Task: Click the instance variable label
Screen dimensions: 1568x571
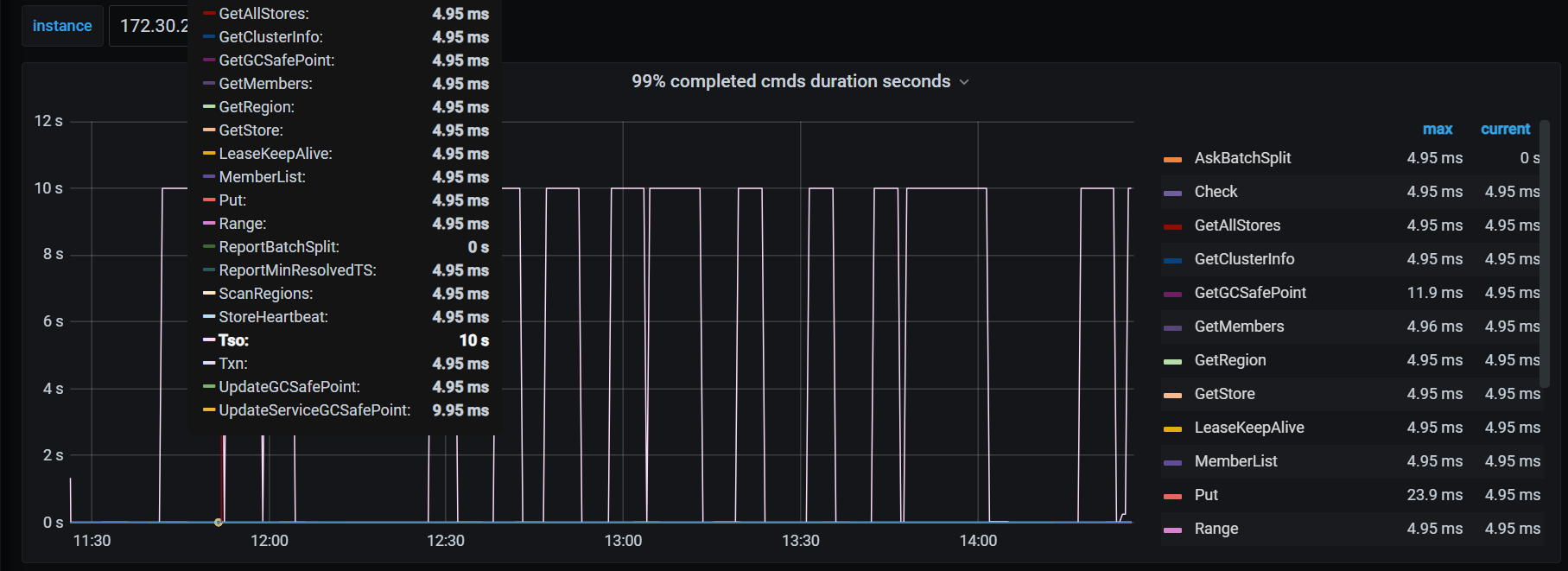Action: click(x=62, y=26)
